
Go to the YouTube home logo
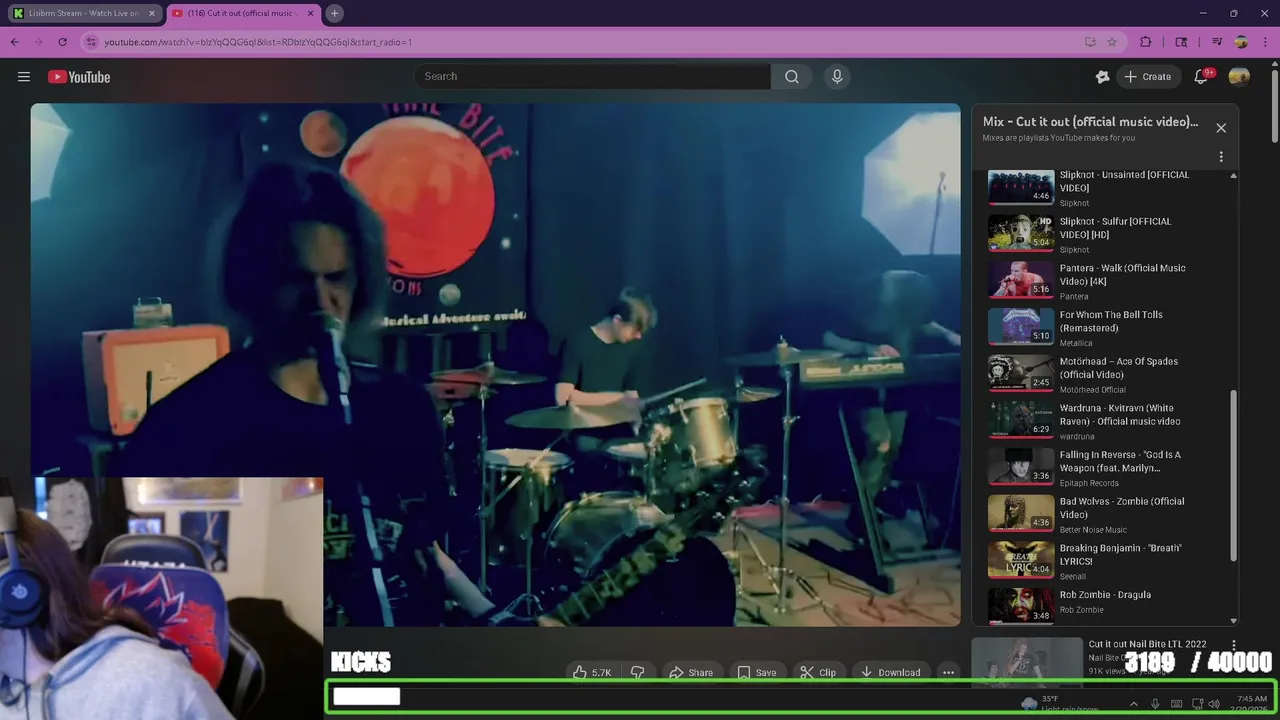click(x=79, y=77)
